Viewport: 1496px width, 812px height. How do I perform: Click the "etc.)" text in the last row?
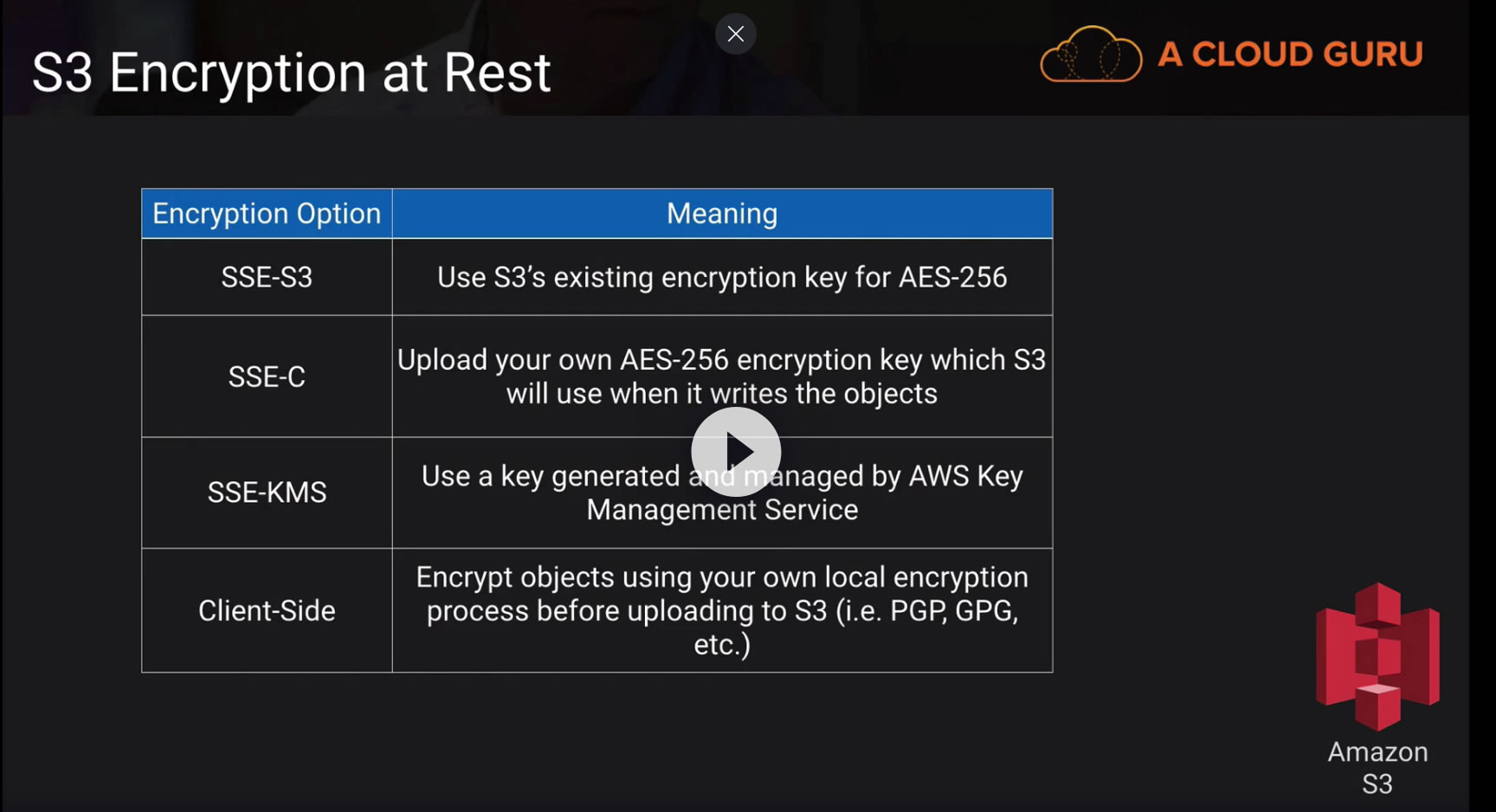722,645
